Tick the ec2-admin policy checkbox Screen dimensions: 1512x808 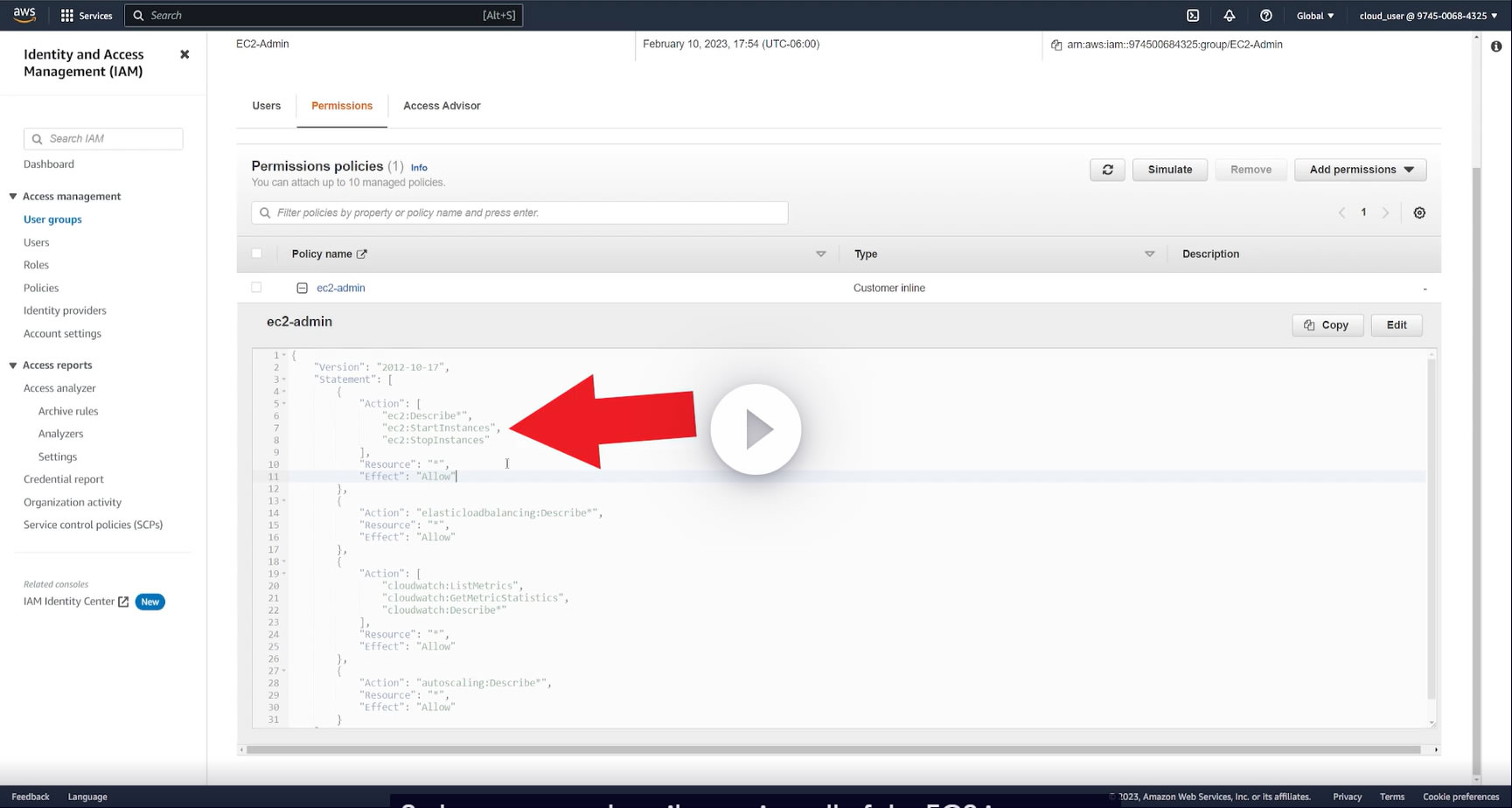pyautogui.click(x=256, y=288)
